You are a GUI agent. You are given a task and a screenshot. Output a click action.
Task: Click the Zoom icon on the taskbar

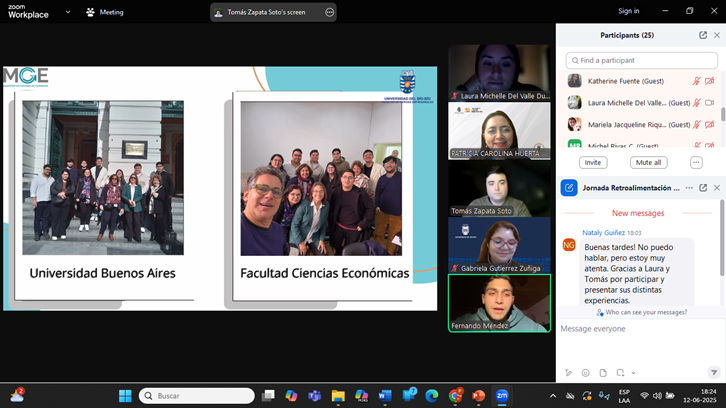click(502, 396)
